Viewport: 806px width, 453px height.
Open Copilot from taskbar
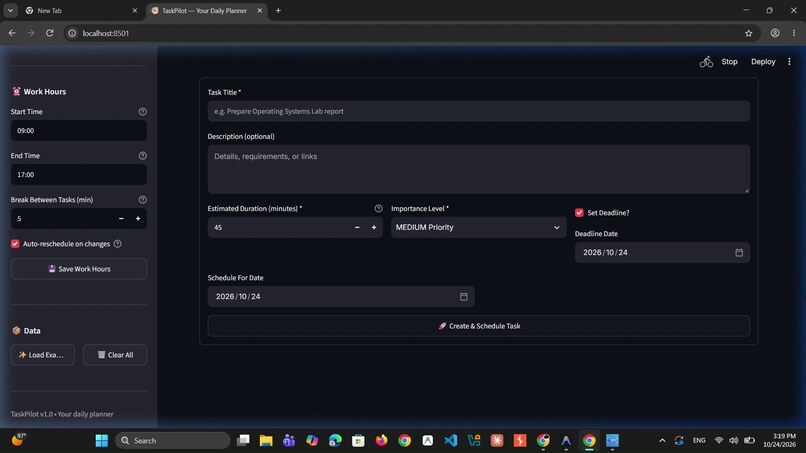pyautogui.click(x=312, y=441)
